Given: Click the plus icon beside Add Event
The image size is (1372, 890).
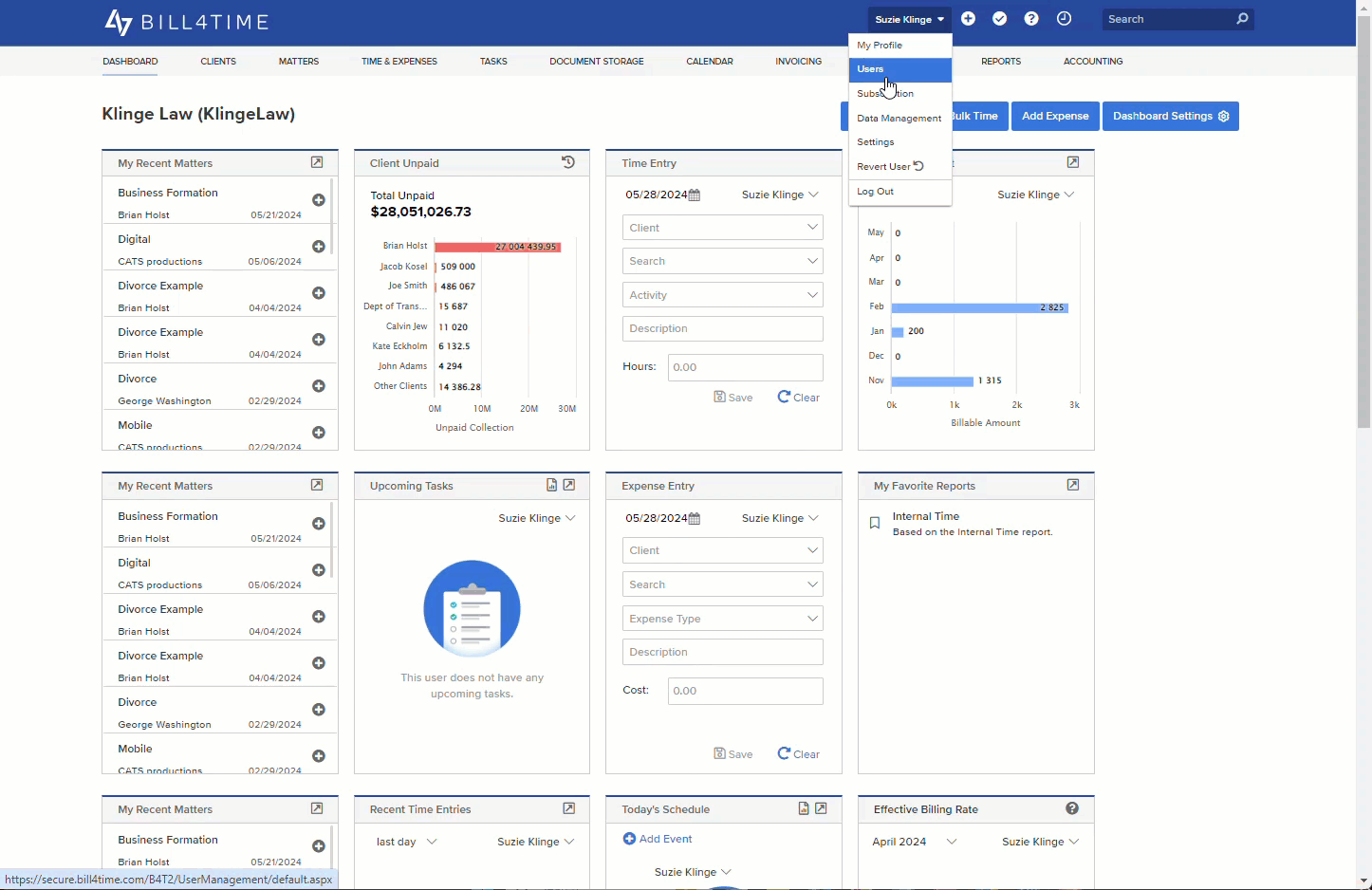Looking at the screenshot, I should tap(629, 839).
